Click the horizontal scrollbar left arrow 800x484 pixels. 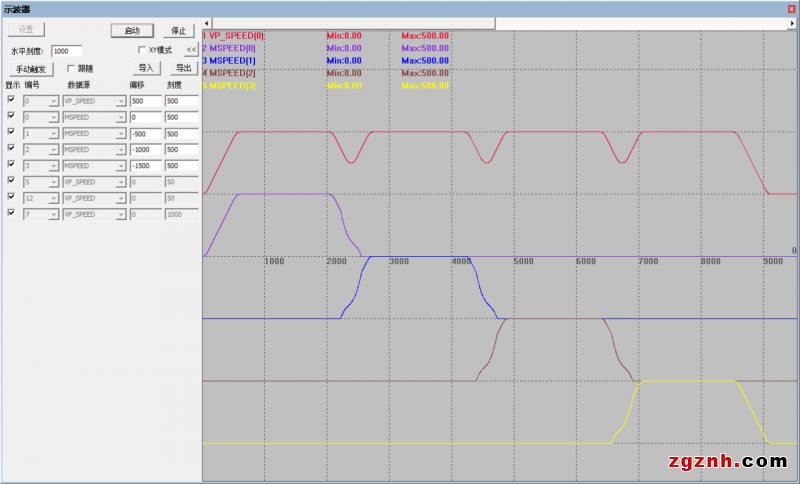207,23
